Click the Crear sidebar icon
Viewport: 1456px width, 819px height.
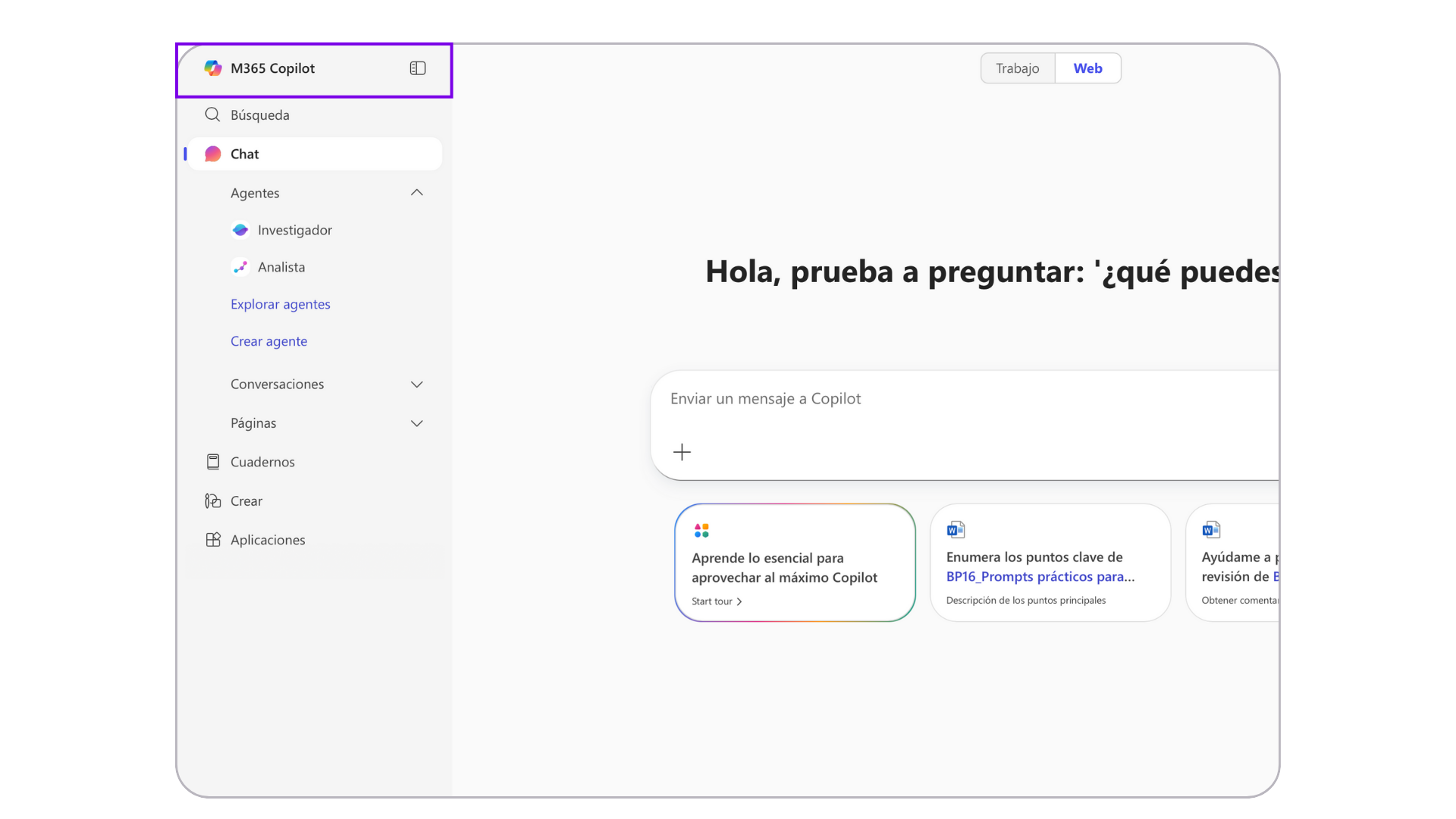point(213,501)
